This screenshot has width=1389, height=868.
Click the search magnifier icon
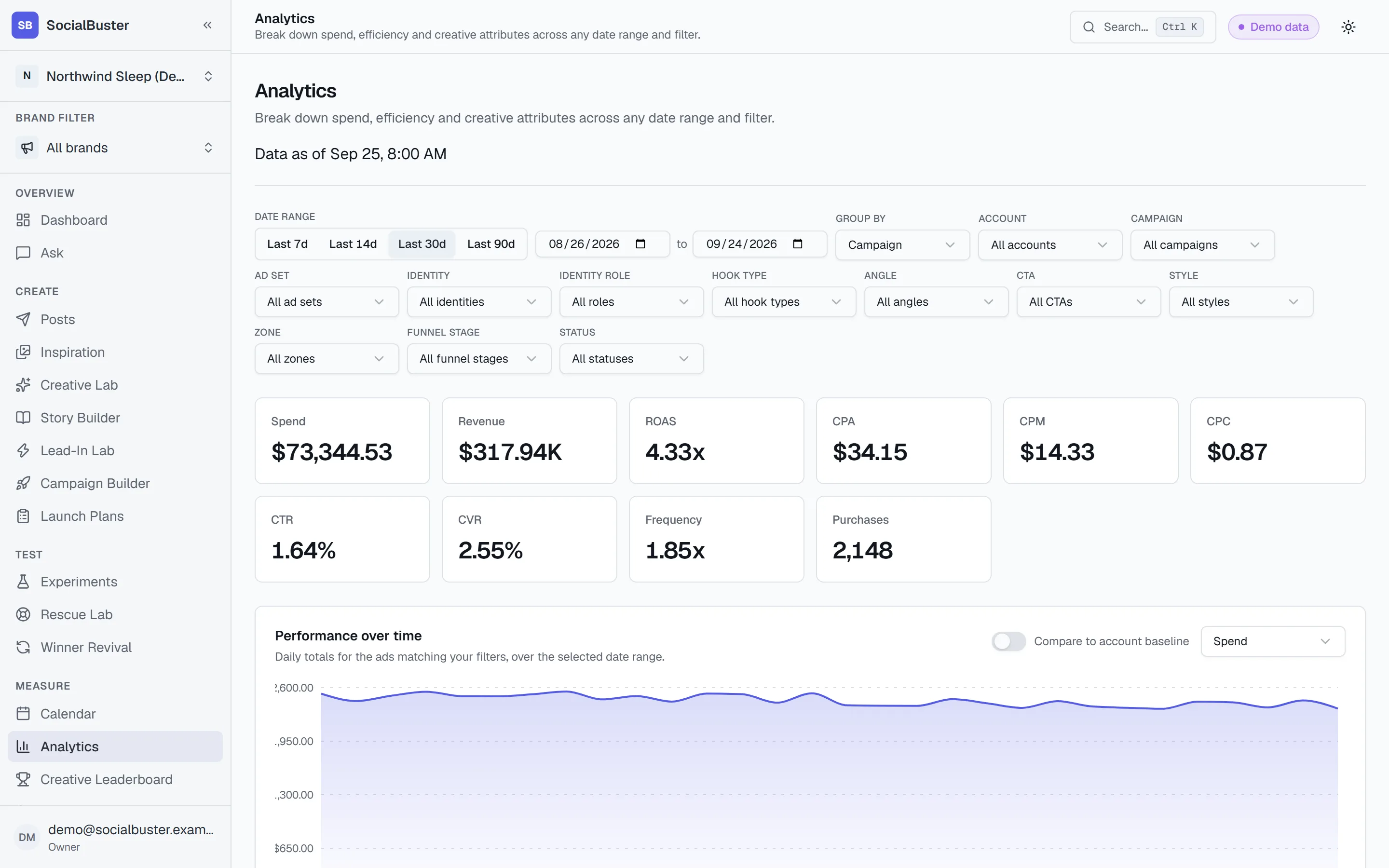1088,27
